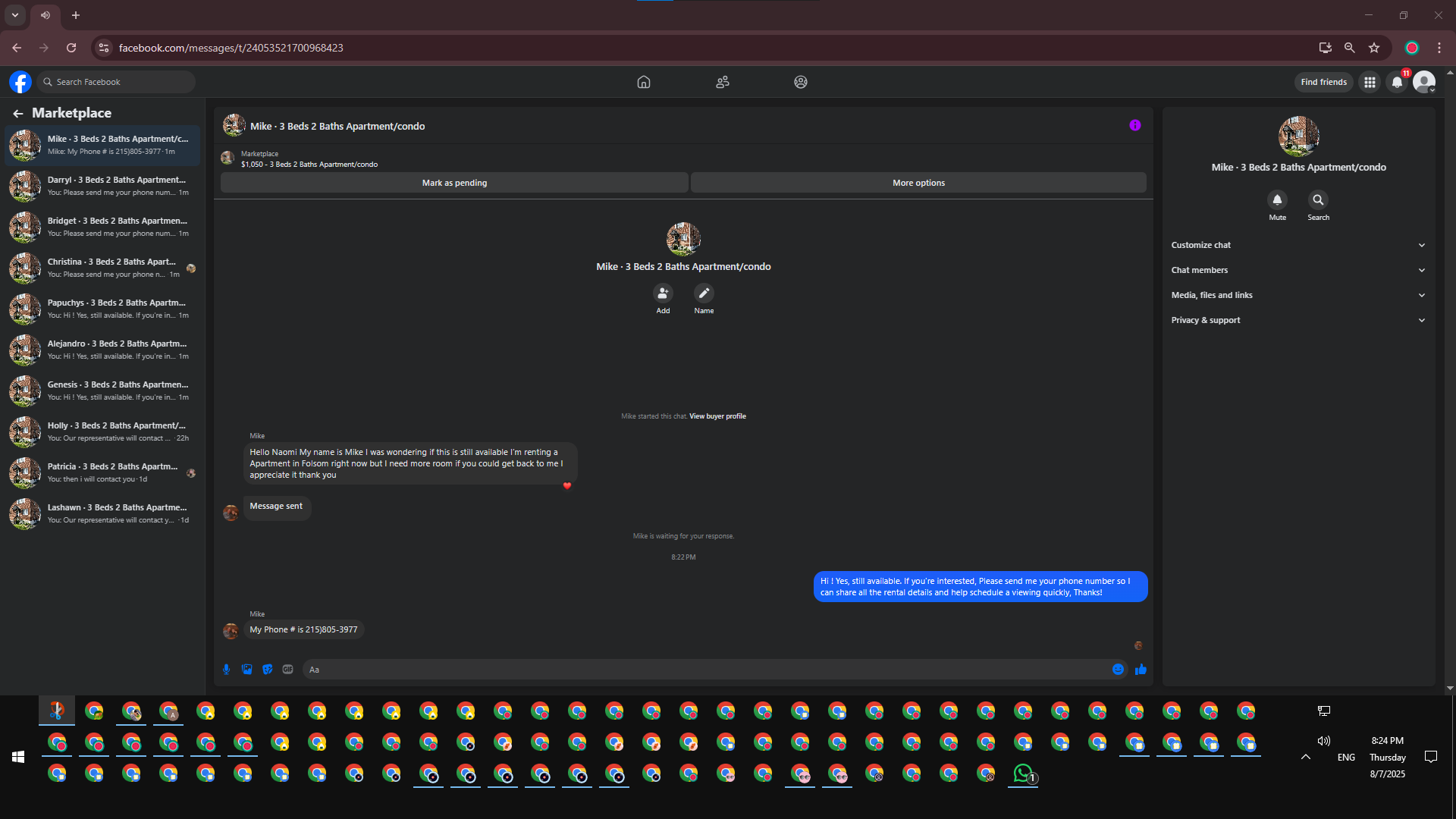Bookmark this page with the star
This screenshot has height=819, width=1456.
(x=1374, y=48)
